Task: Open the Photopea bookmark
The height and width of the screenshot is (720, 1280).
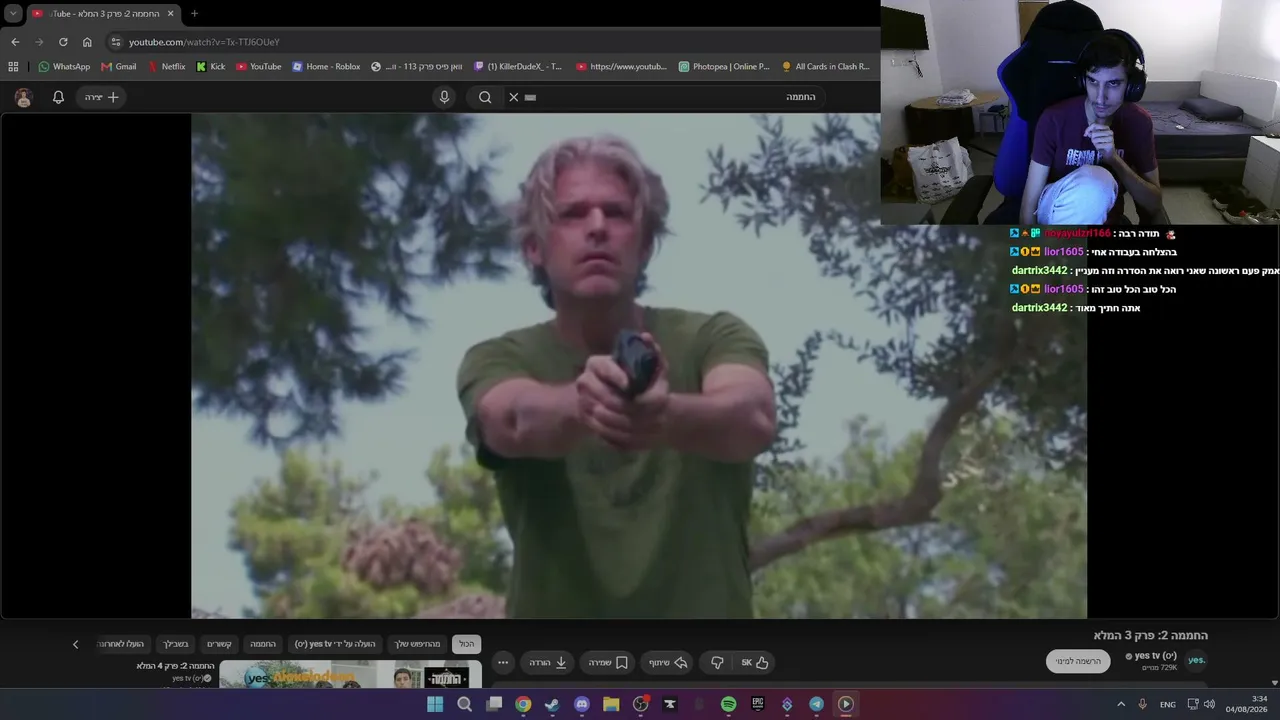Action: pos(724,67)
